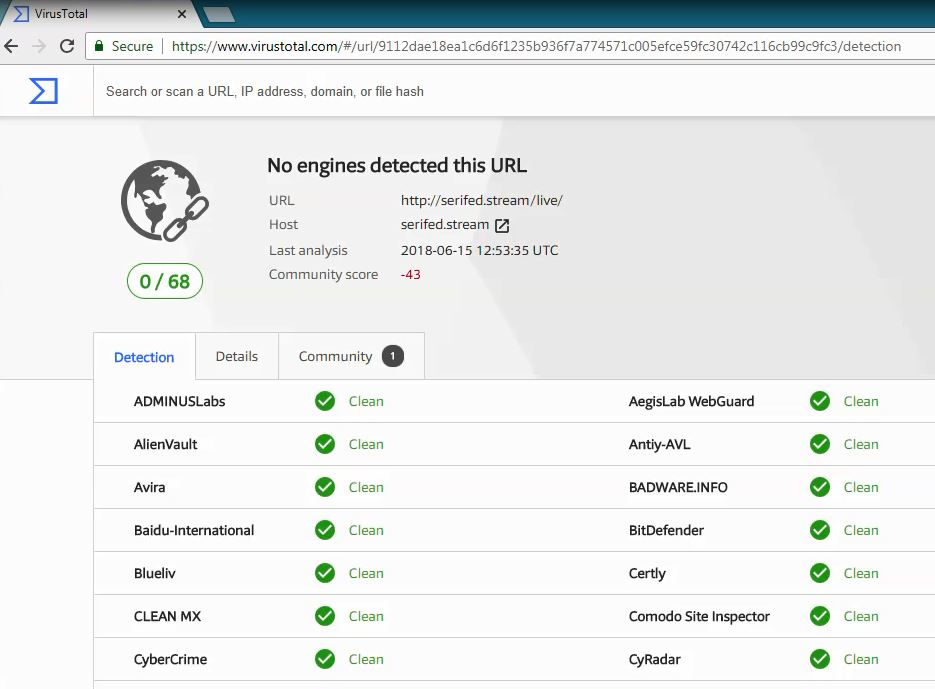Click the Clean status icon for Comodo Site Inspector

pyautogui.click(x=819, y=616)
